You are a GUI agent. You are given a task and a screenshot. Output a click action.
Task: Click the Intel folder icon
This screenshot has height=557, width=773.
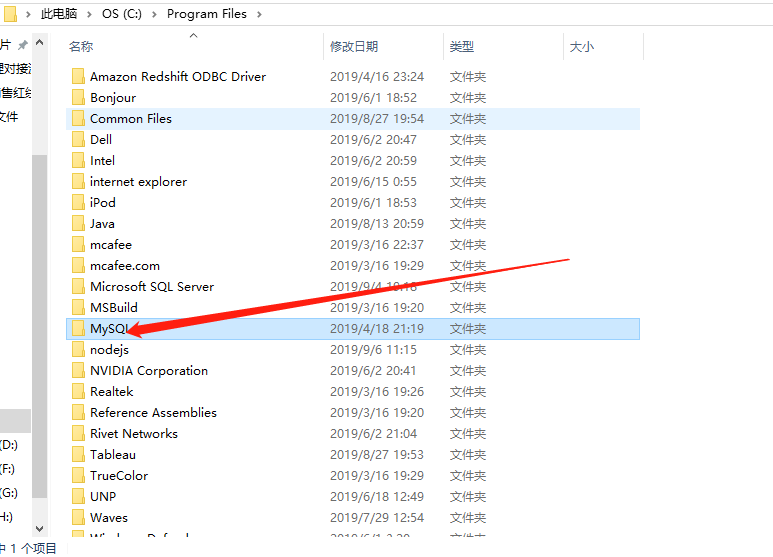(x=78, y=161)
